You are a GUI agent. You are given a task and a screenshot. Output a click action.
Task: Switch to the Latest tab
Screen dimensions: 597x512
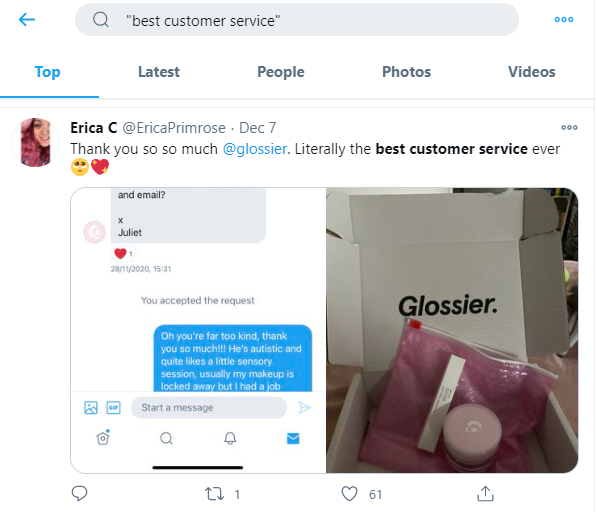[159, 72]
